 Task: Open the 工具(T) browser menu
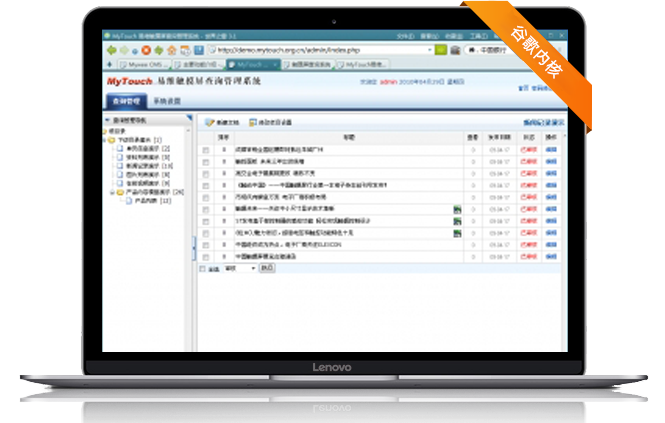click(x=478, y=36)
